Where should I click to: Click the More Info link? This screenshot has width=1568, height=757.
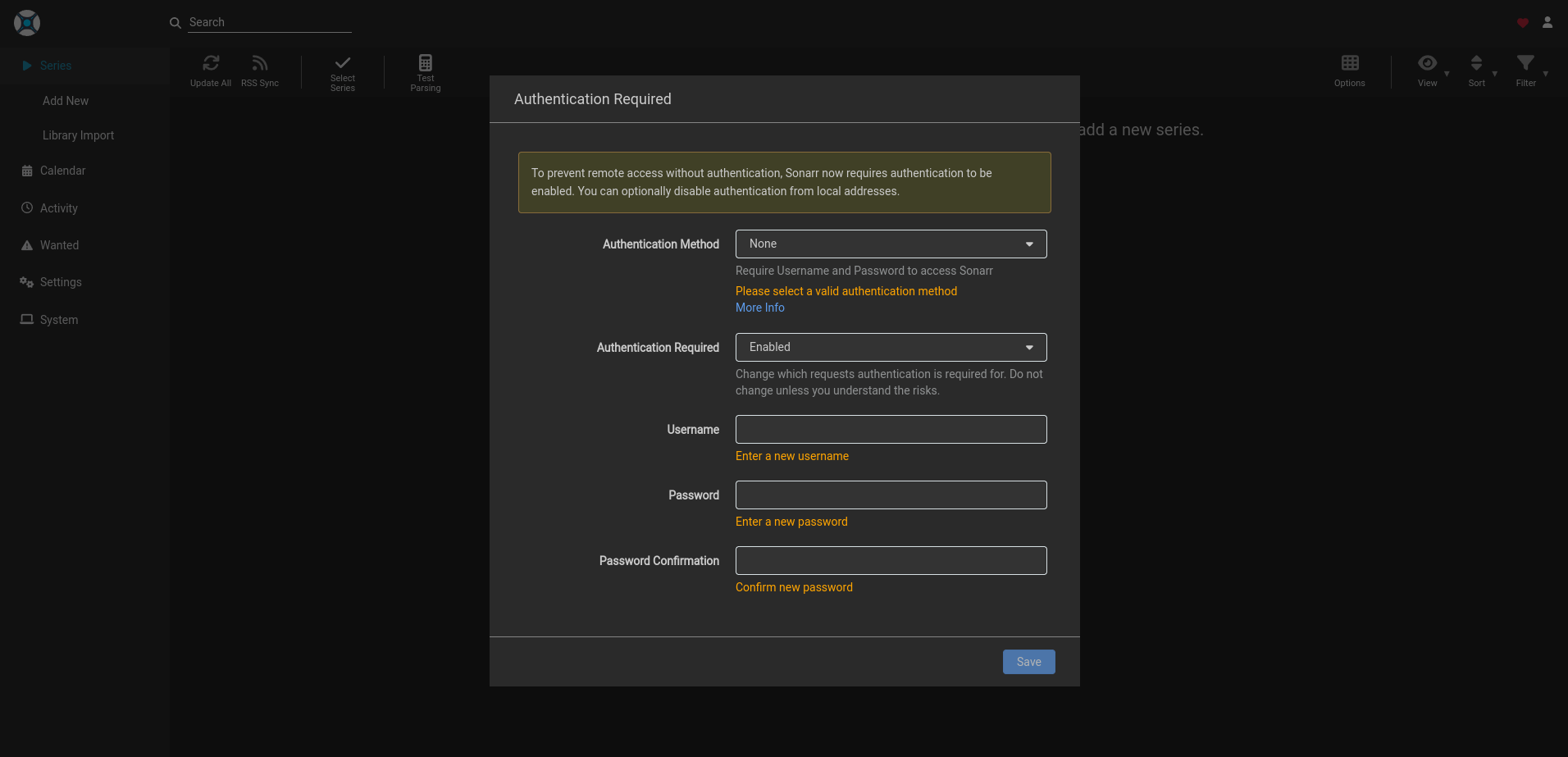[x=760, y=308]
